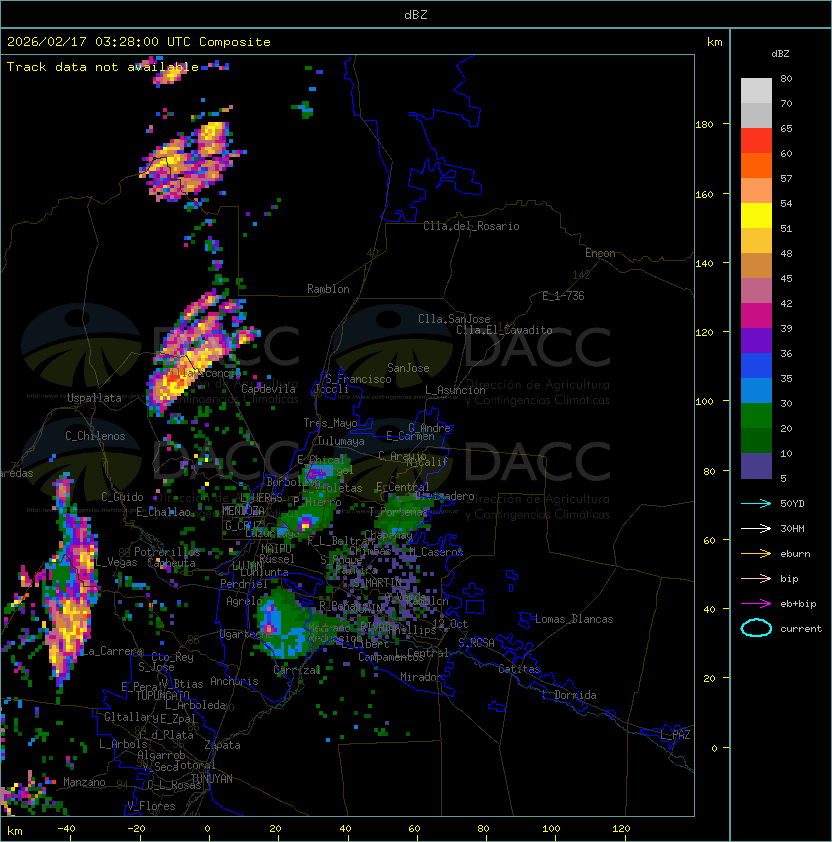Click the cyan current ellipse icon

pyautogui.click(x=756, y=628)
